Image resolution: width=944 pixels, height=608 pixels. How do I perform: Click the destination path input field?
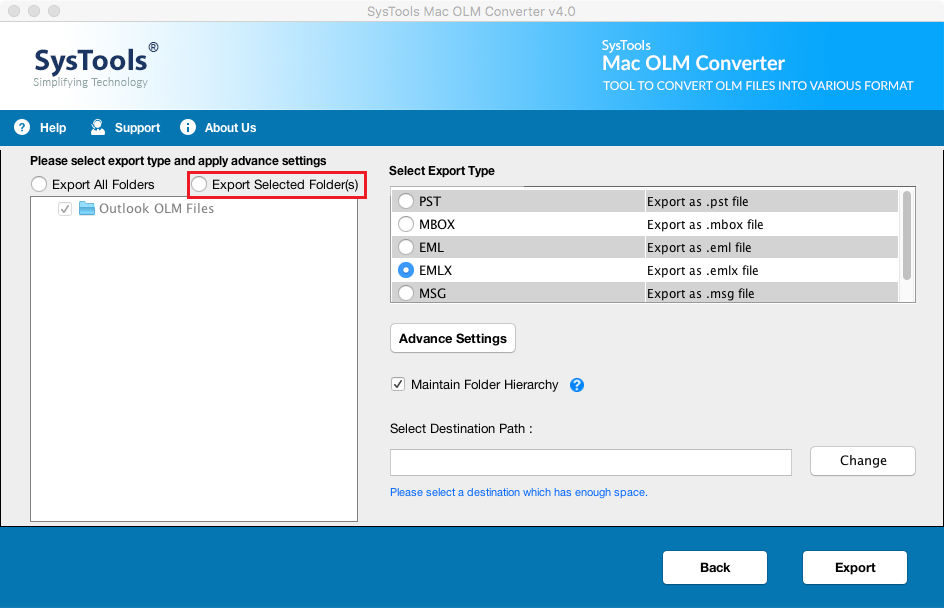[591, 462]
